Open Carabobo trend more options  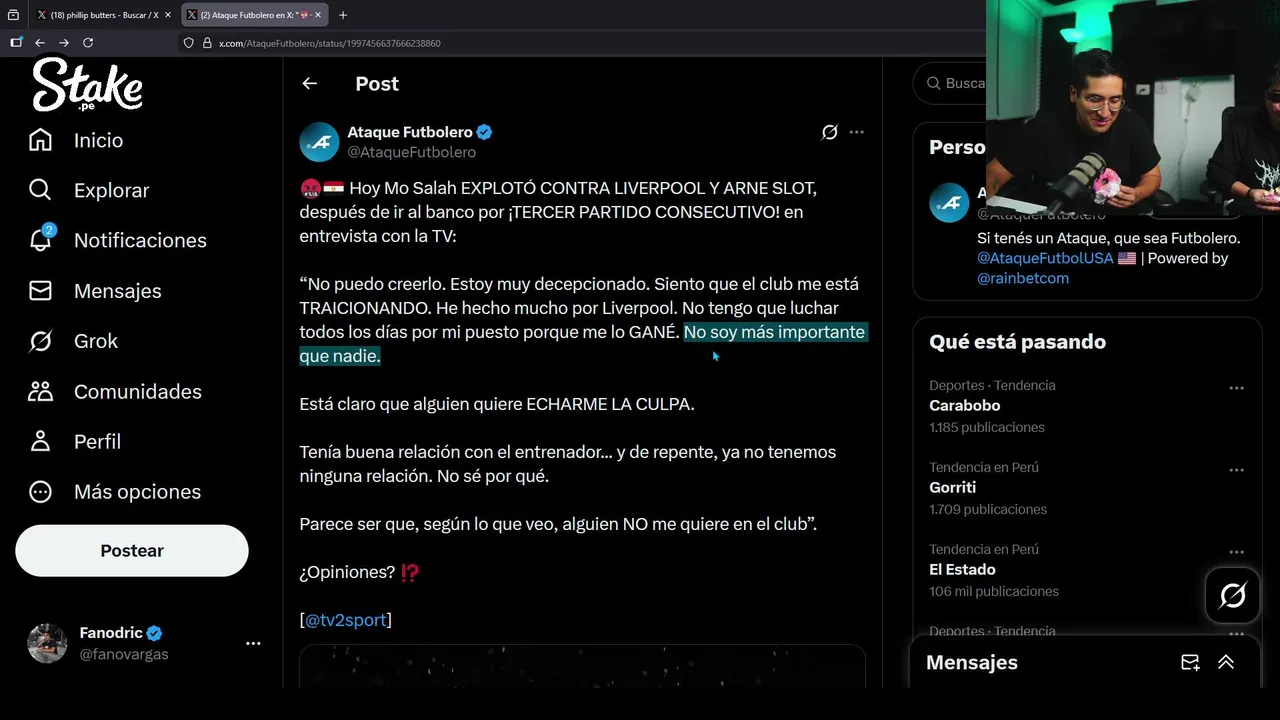[1237, 388]
